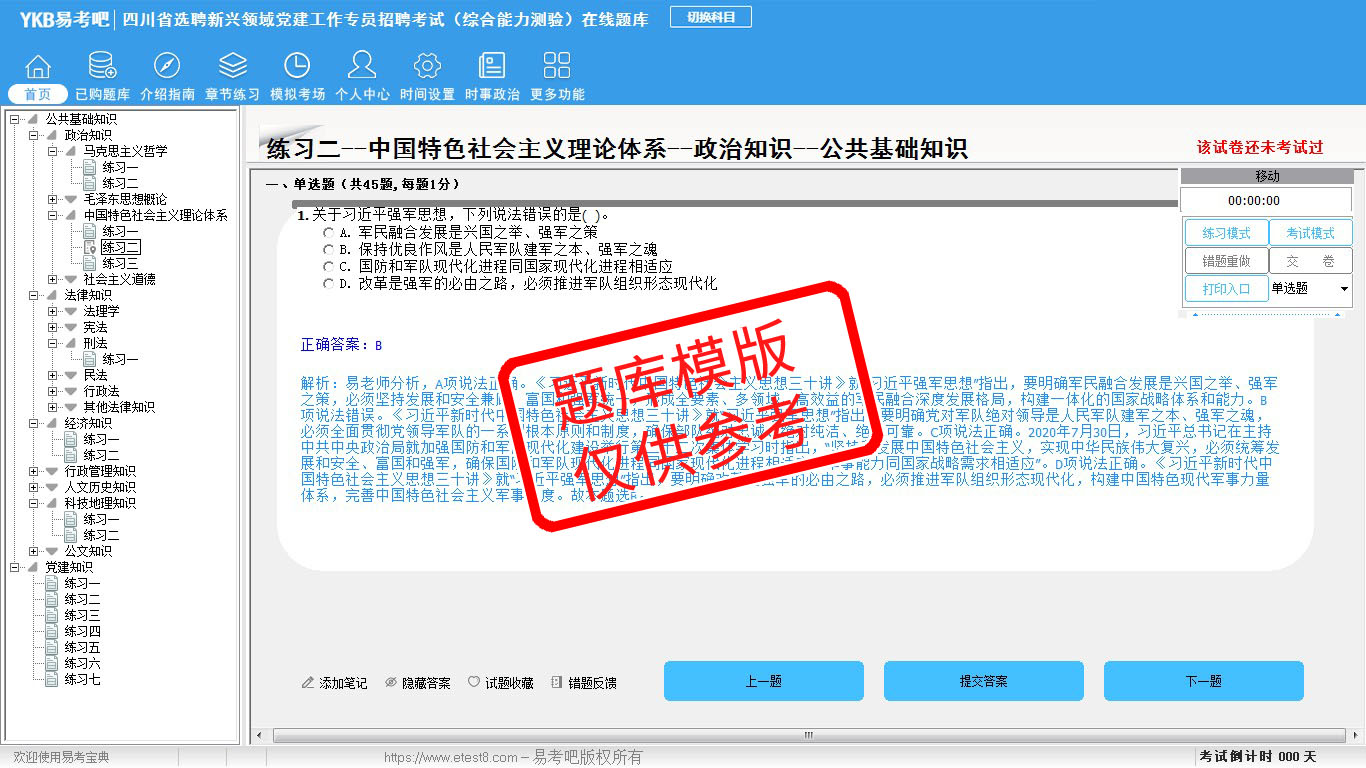Select answer option A radio button
The height and width of the screenshot is (768, 1366).
(x=328, y=232)
